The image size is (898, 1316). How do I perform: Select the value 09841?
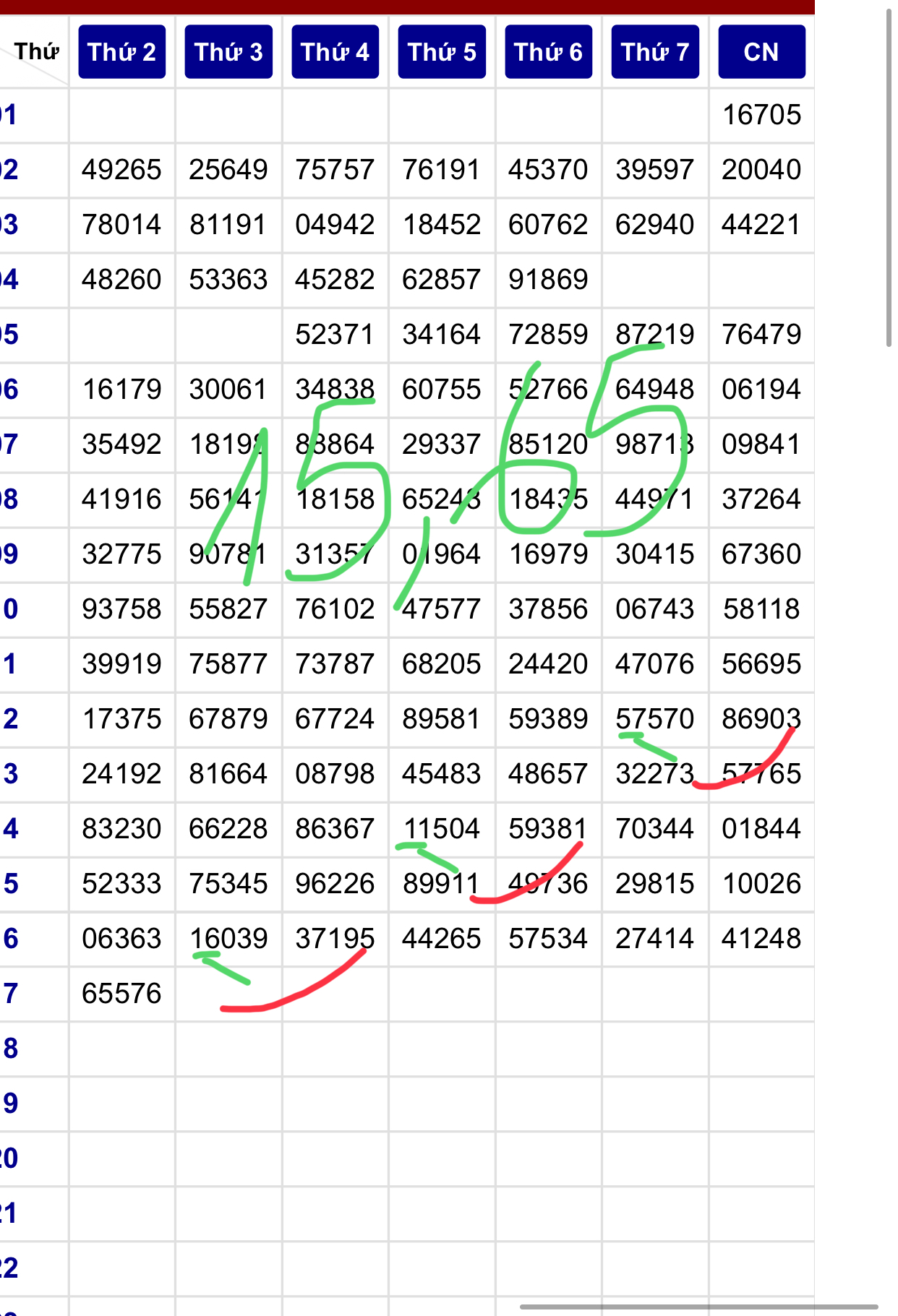761,444
